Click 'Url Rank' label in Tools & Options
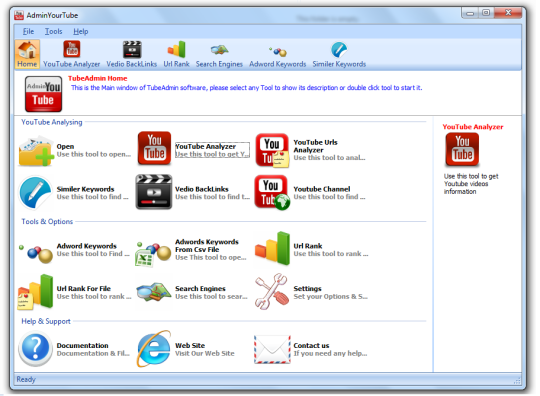Viewport: 540px width, 396px height. pos(308,246)
